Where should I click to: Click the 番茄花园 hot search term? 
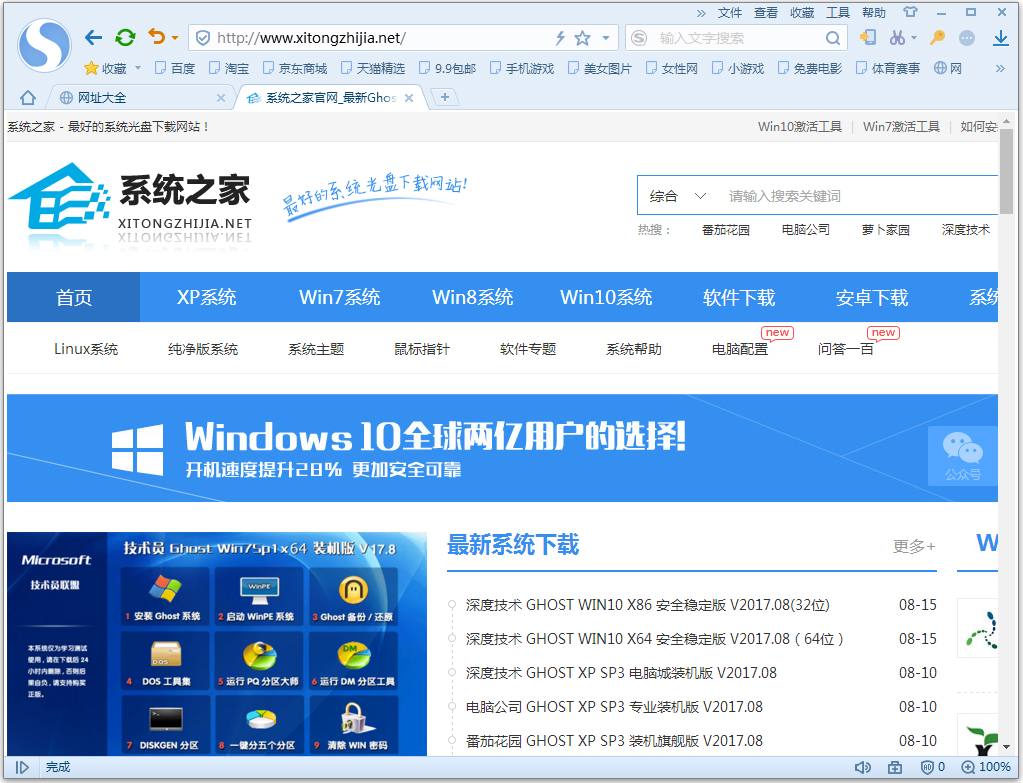pyautogui.click(x=725, y=230)
